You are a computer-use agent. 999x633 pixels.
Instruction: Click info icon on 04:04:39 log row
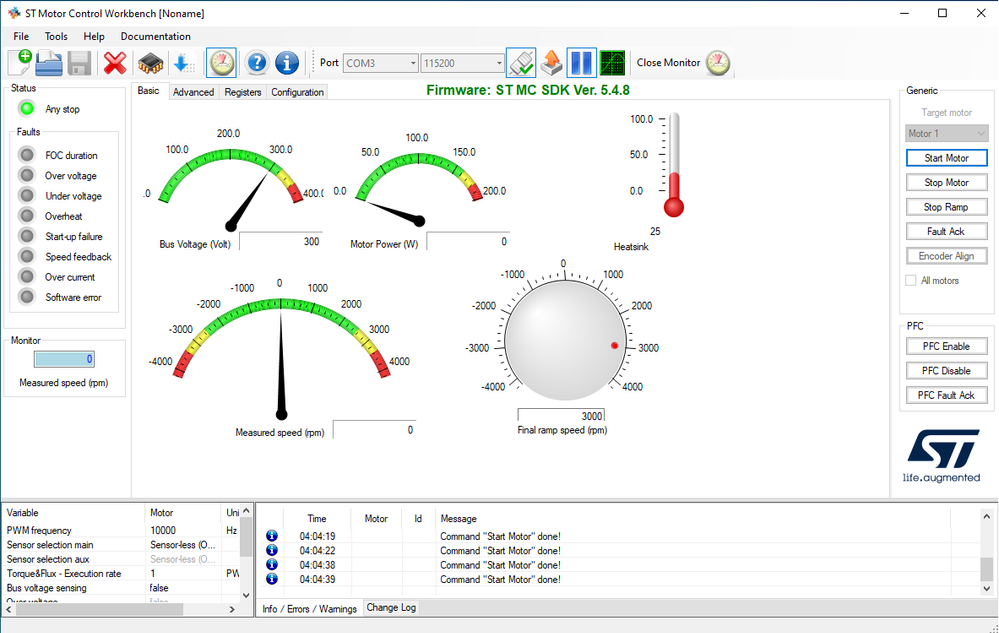point(272,578)
